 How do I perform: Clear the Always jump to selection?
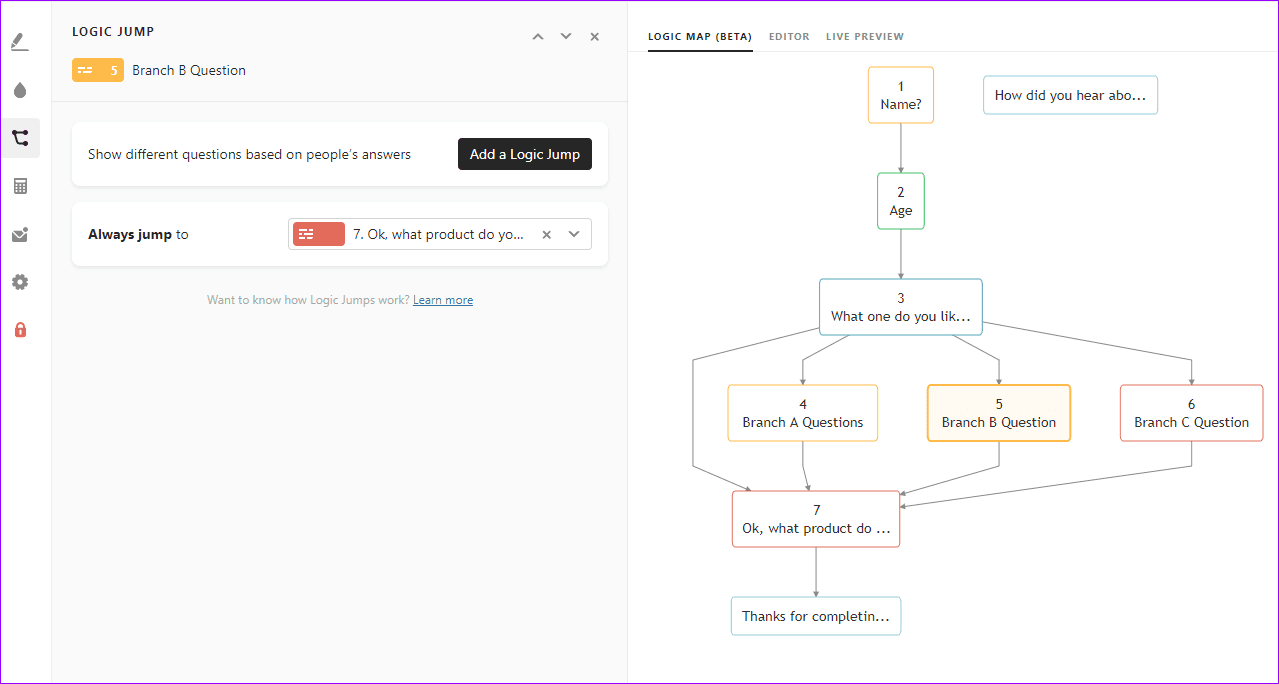pos(546,234)
